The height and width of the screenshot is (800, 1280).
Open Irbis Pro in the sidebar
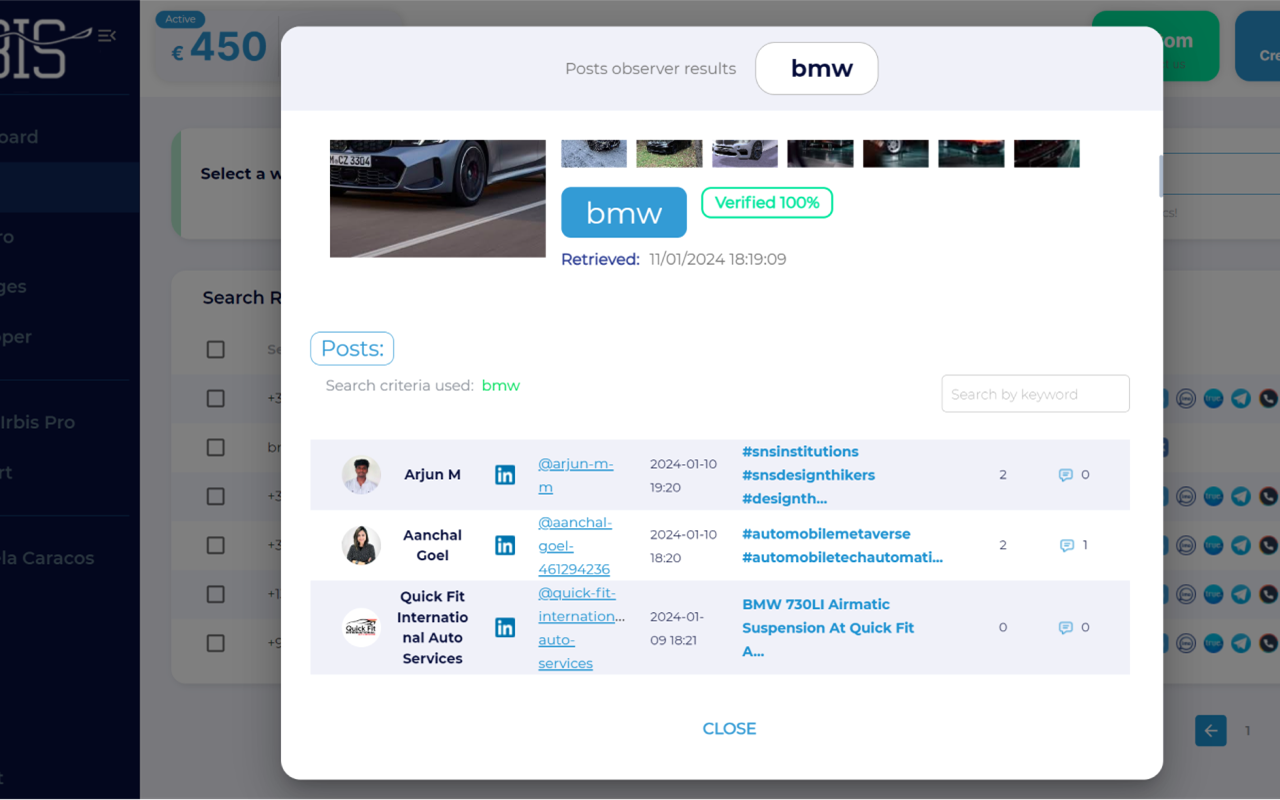(37, 422)
